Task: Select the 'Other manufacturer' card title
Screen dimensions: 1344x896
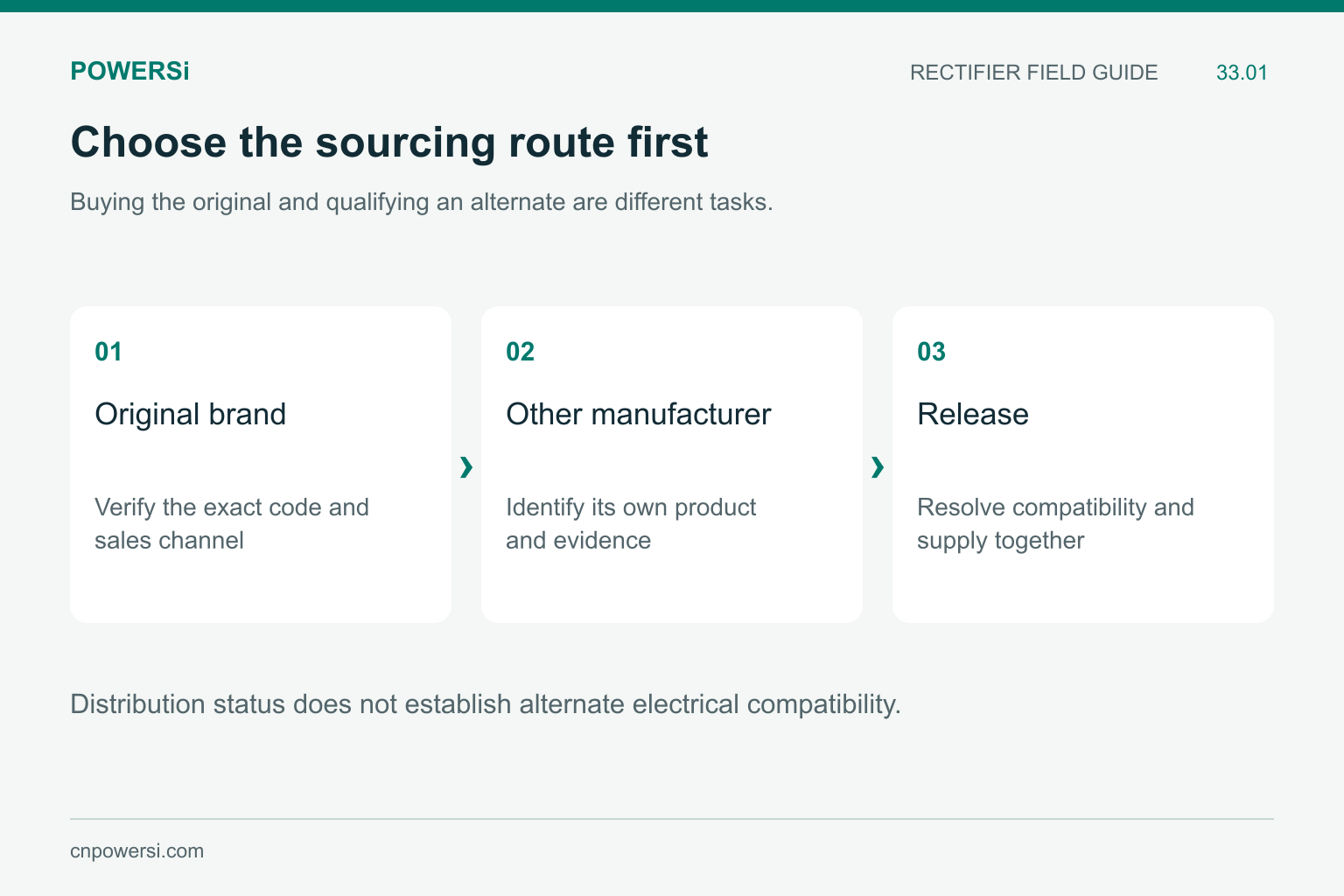Action: [x=639, y=414]
